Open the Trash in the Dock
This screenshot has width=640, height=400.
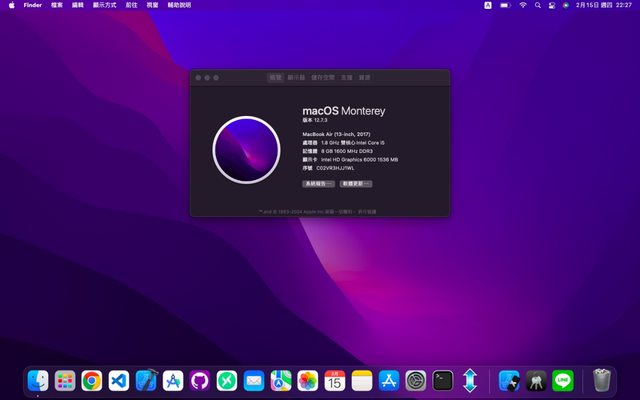pos(602,380)
